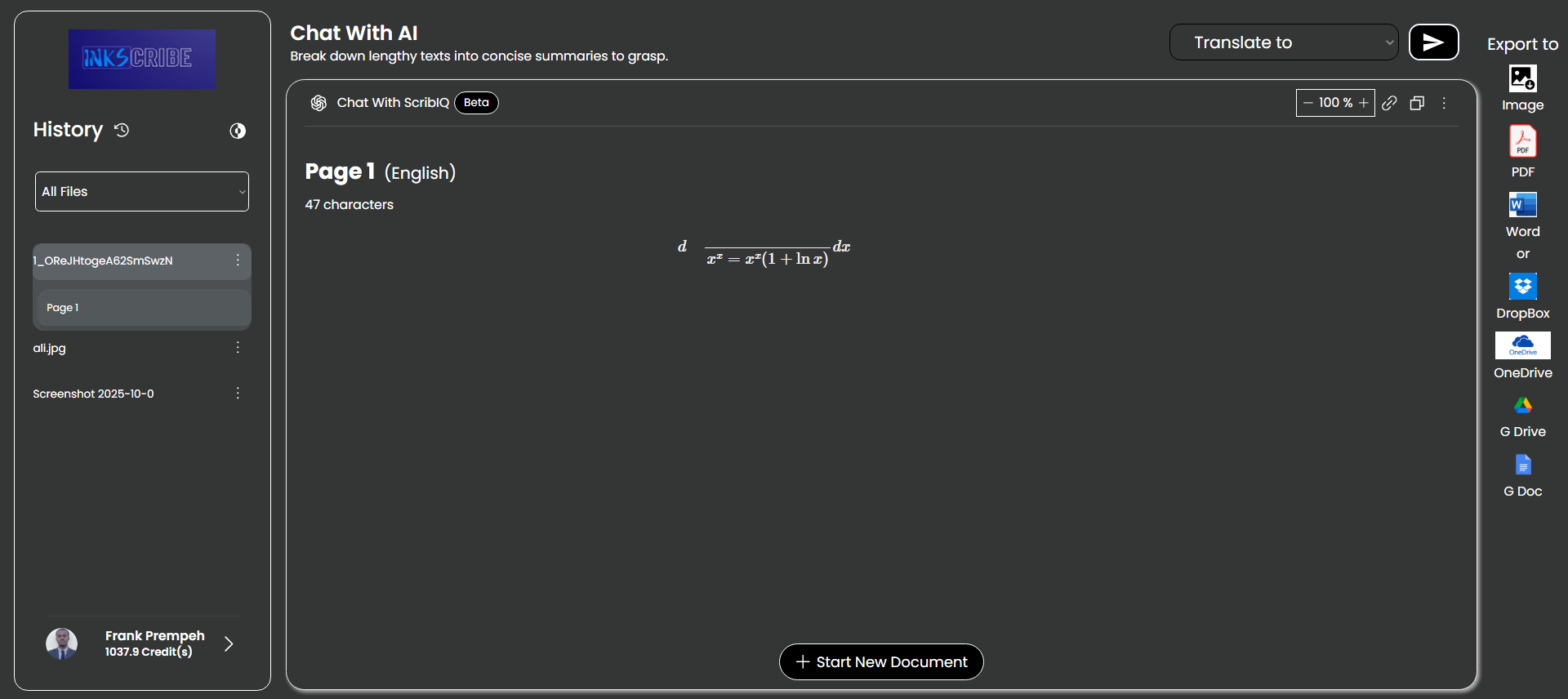The width and height of the screenshot is (1568, 699).
Task: Click Start New Document button
Action: click(881, 662)
